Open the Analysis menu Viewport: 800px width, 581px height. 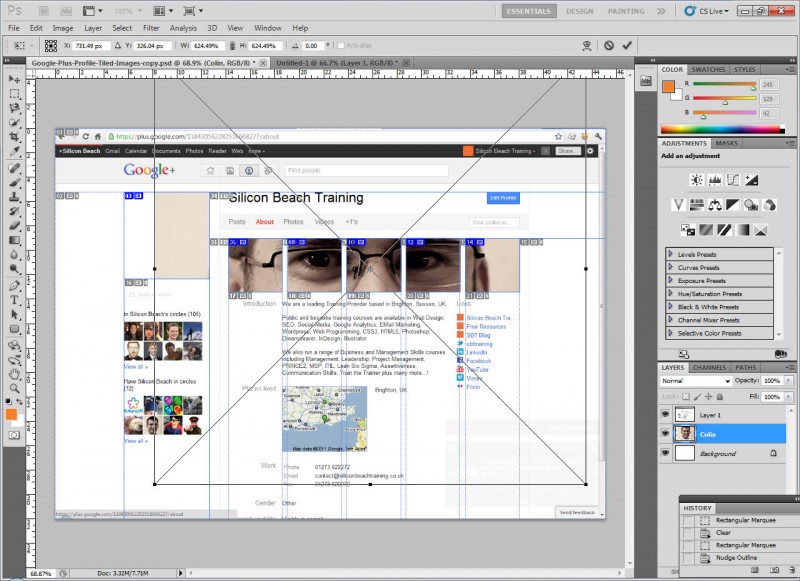click(x=183, y=28)
